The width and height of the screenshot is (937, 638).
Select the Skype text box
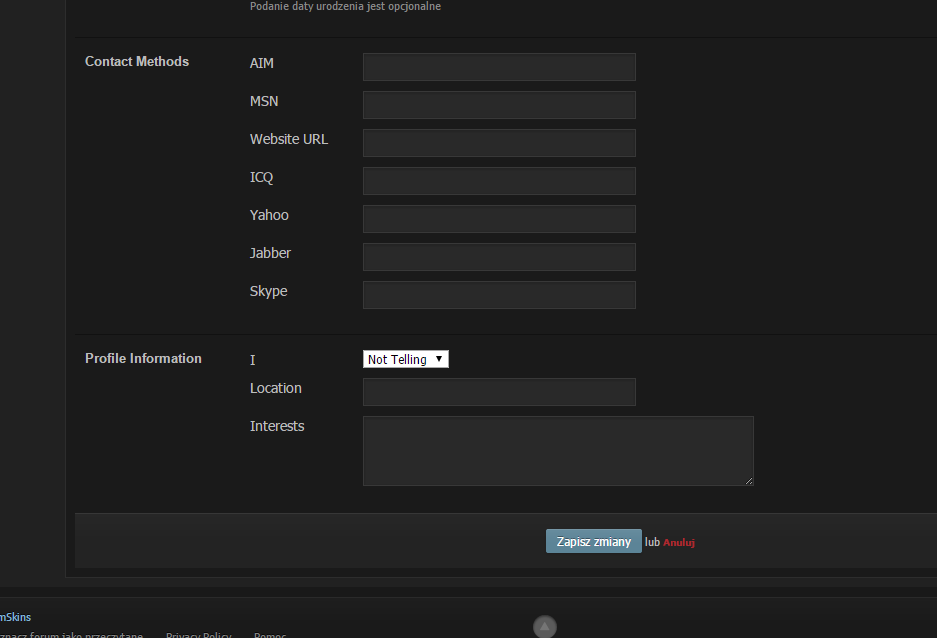coord(498,295)
